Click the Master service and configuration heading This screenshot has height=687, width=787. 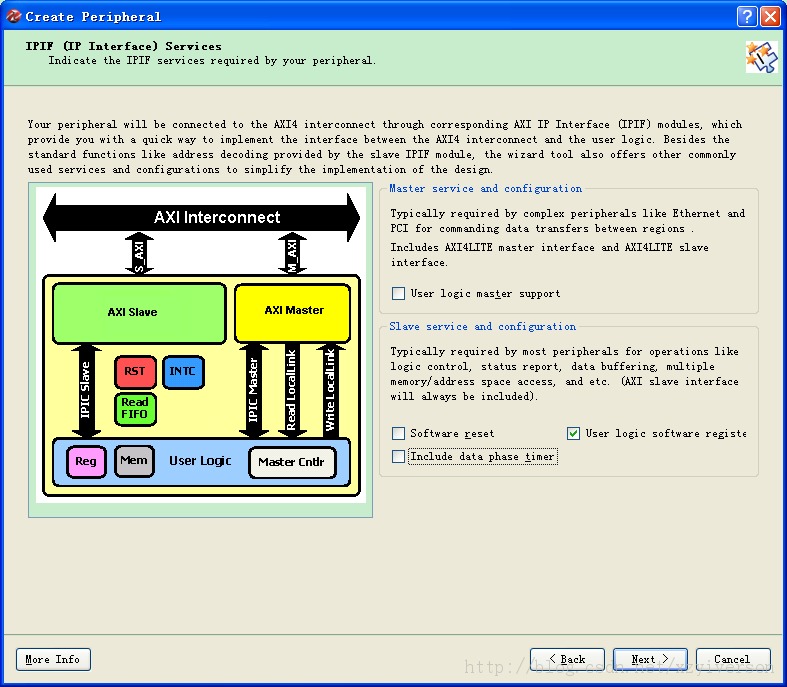coord(485,189)
